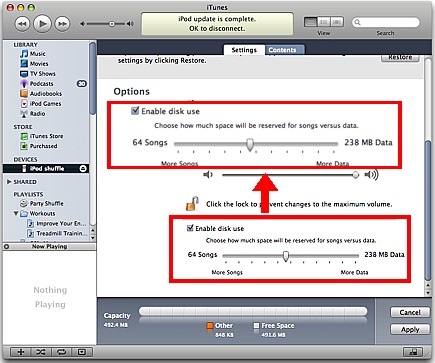Image resolution: width=435 pixels, height=363 pixels.
Task: Click the low-volume speaker icon by playback slider
Action: click(x=83, y=24)
